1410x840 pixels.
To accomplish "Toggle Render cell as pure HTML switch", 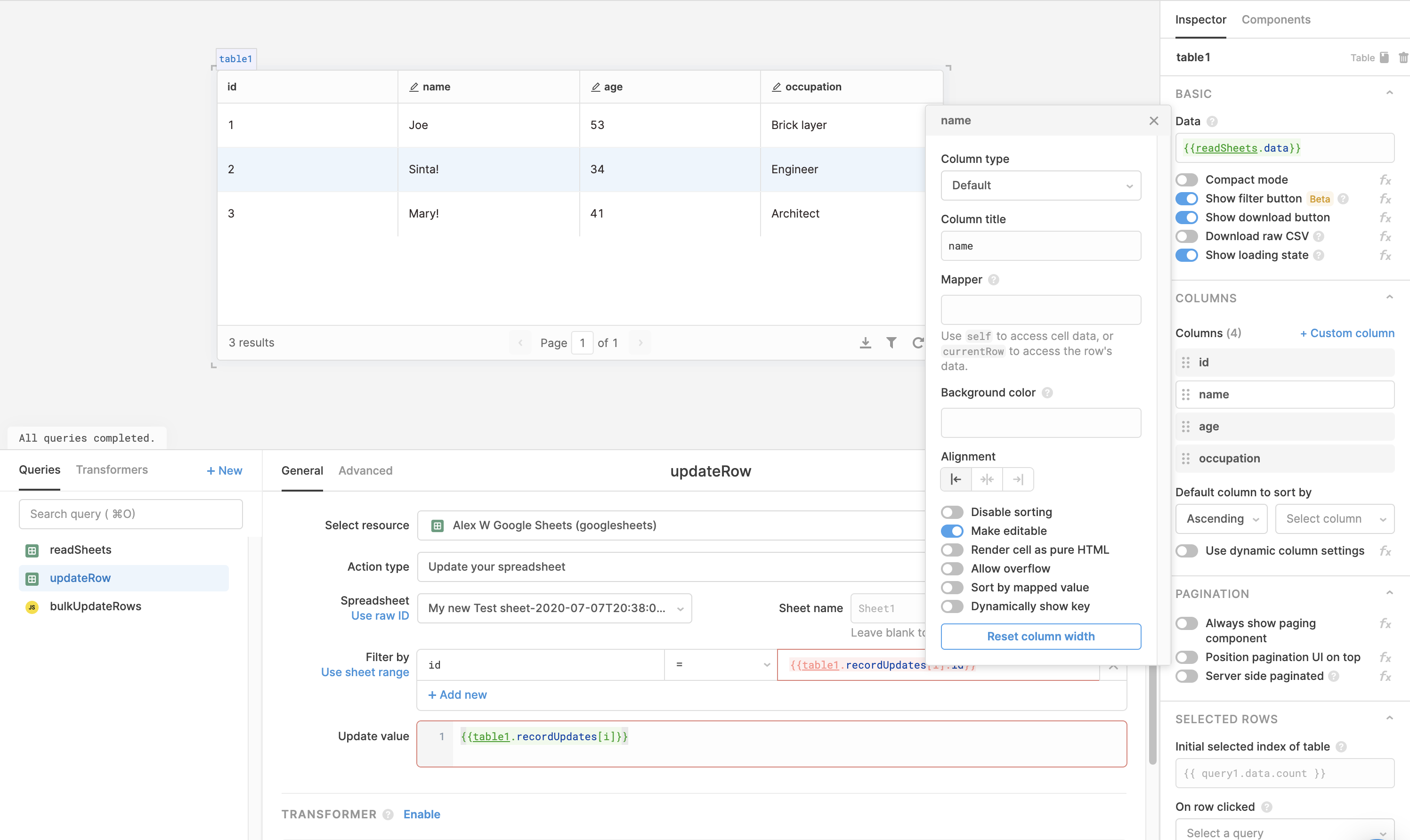I will point(952,550).
